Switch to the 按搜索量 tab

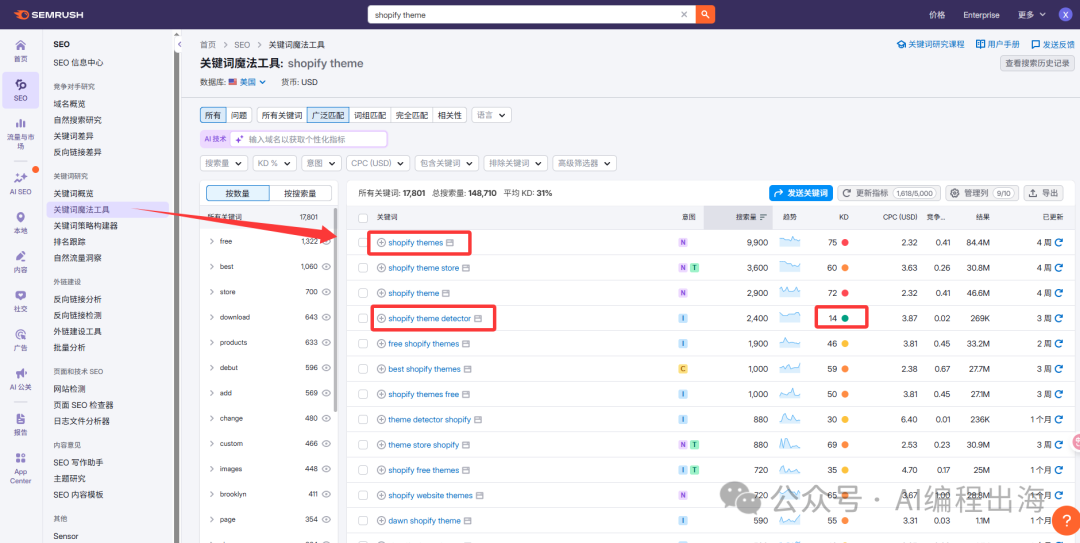[300, 194]
